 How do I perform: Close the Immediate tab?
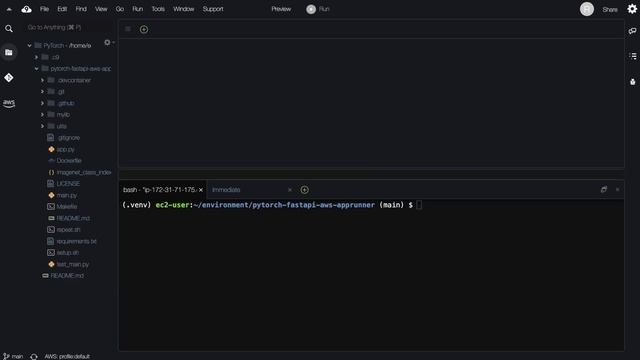[290, 190]
